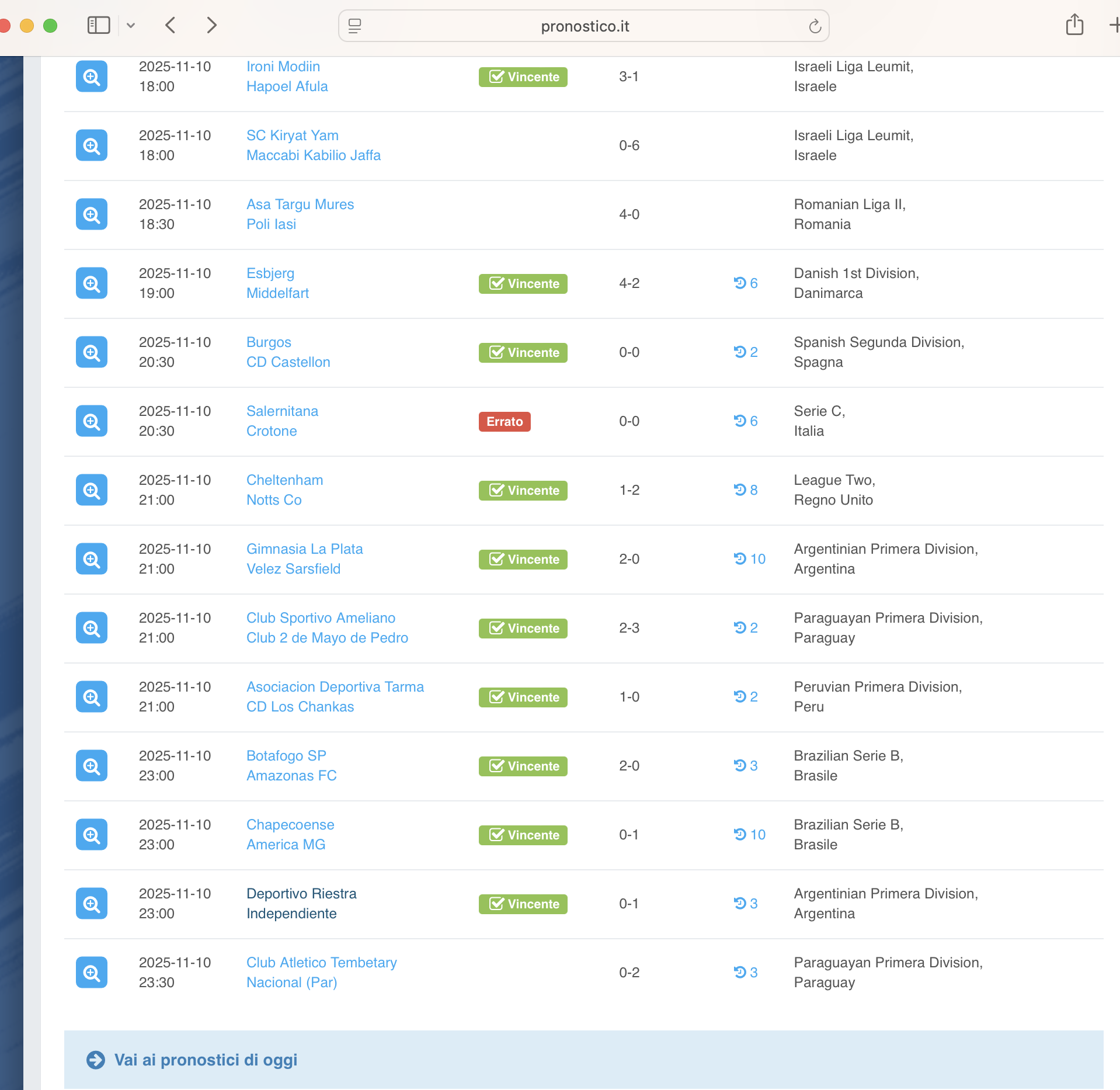Reload the page with the refresh icon
The height and width of the screenshot is (1090, 1120).
[x=815, y=26]
